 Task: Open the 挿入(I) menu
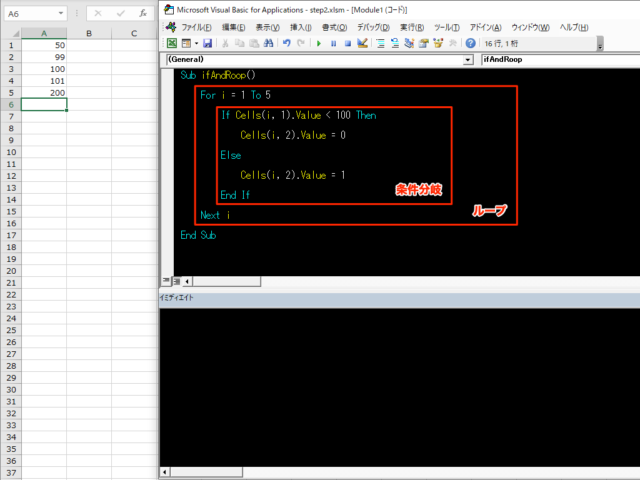[x=300, y=27]
